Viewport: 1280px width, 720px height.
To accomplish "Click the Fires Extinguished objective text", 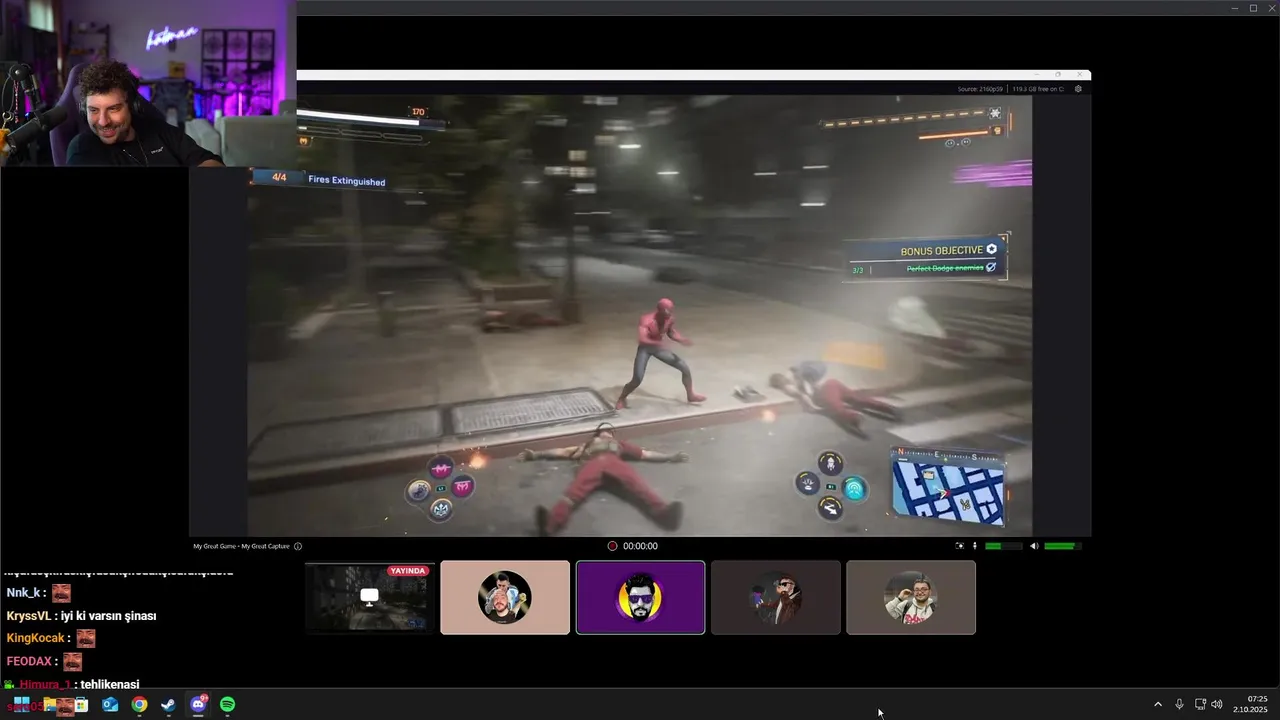I will (347, 181).
